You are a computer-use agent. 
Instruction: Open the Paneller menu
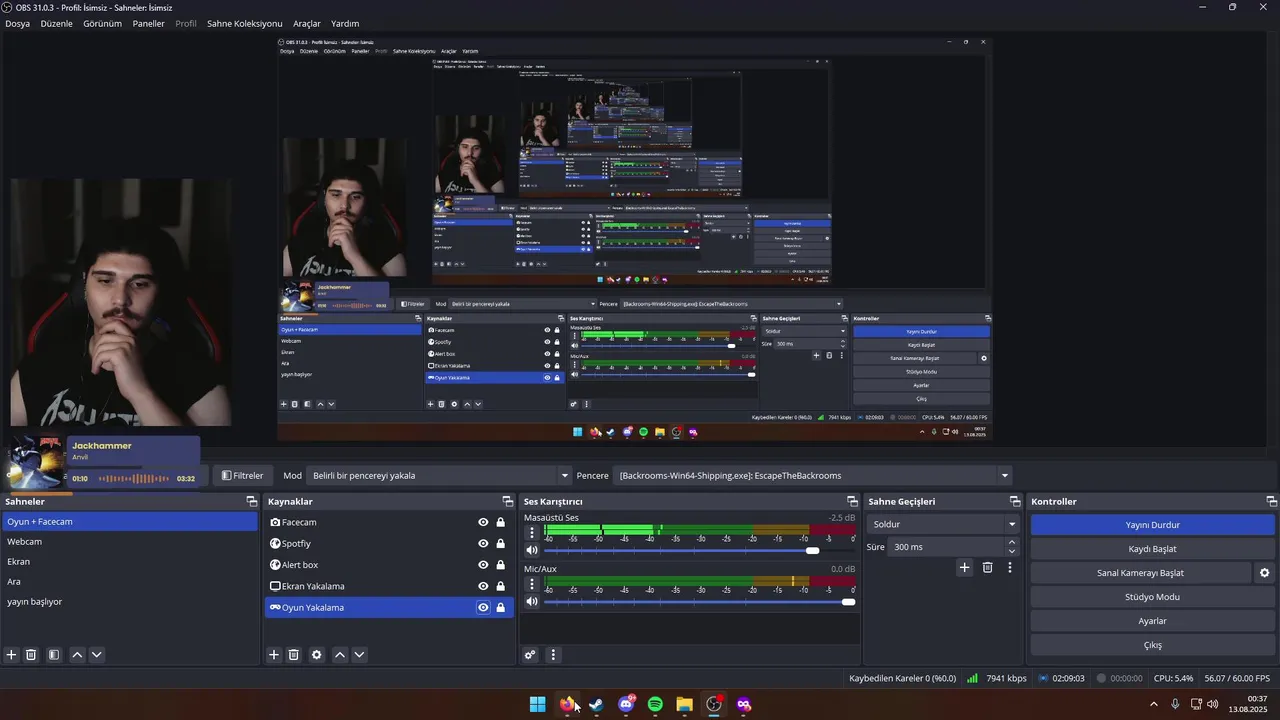pyautogui.click(x=148, y=23)
